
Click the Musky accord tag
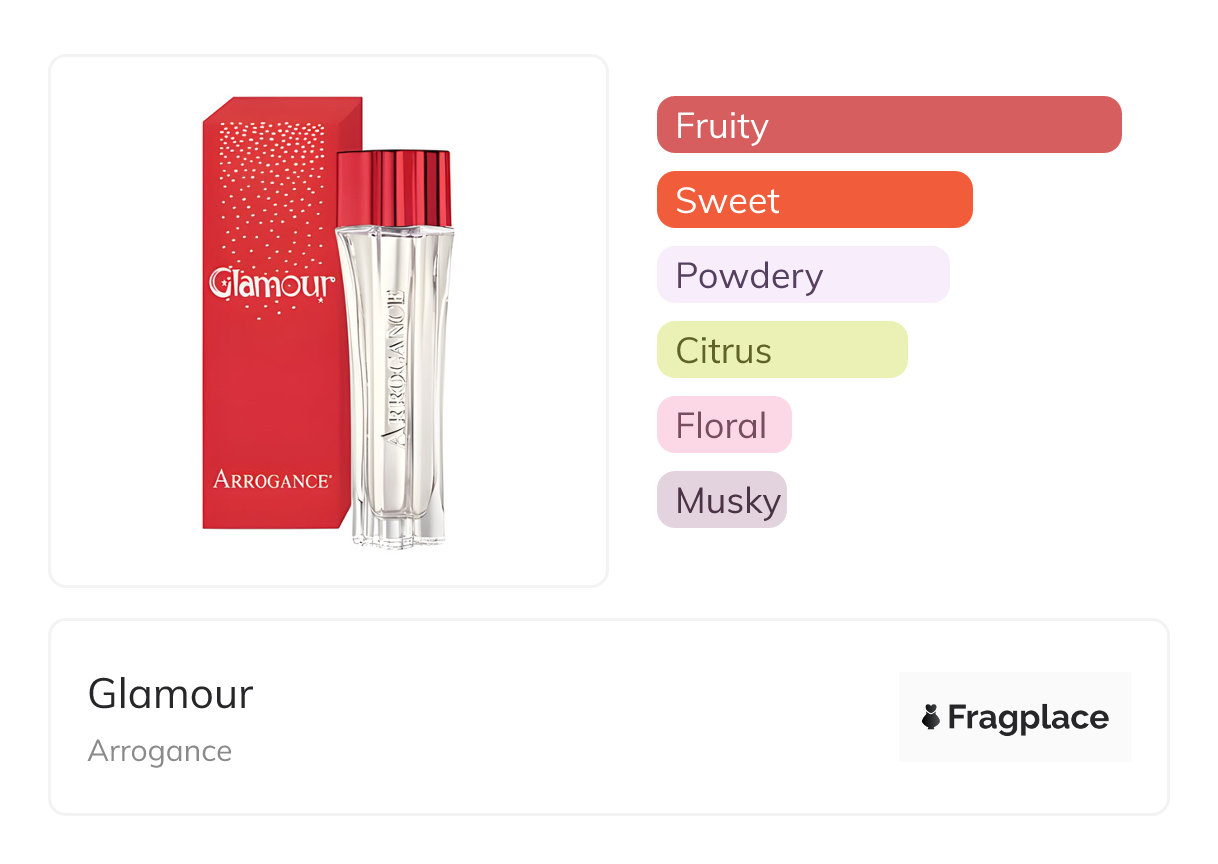click(721, 500)
